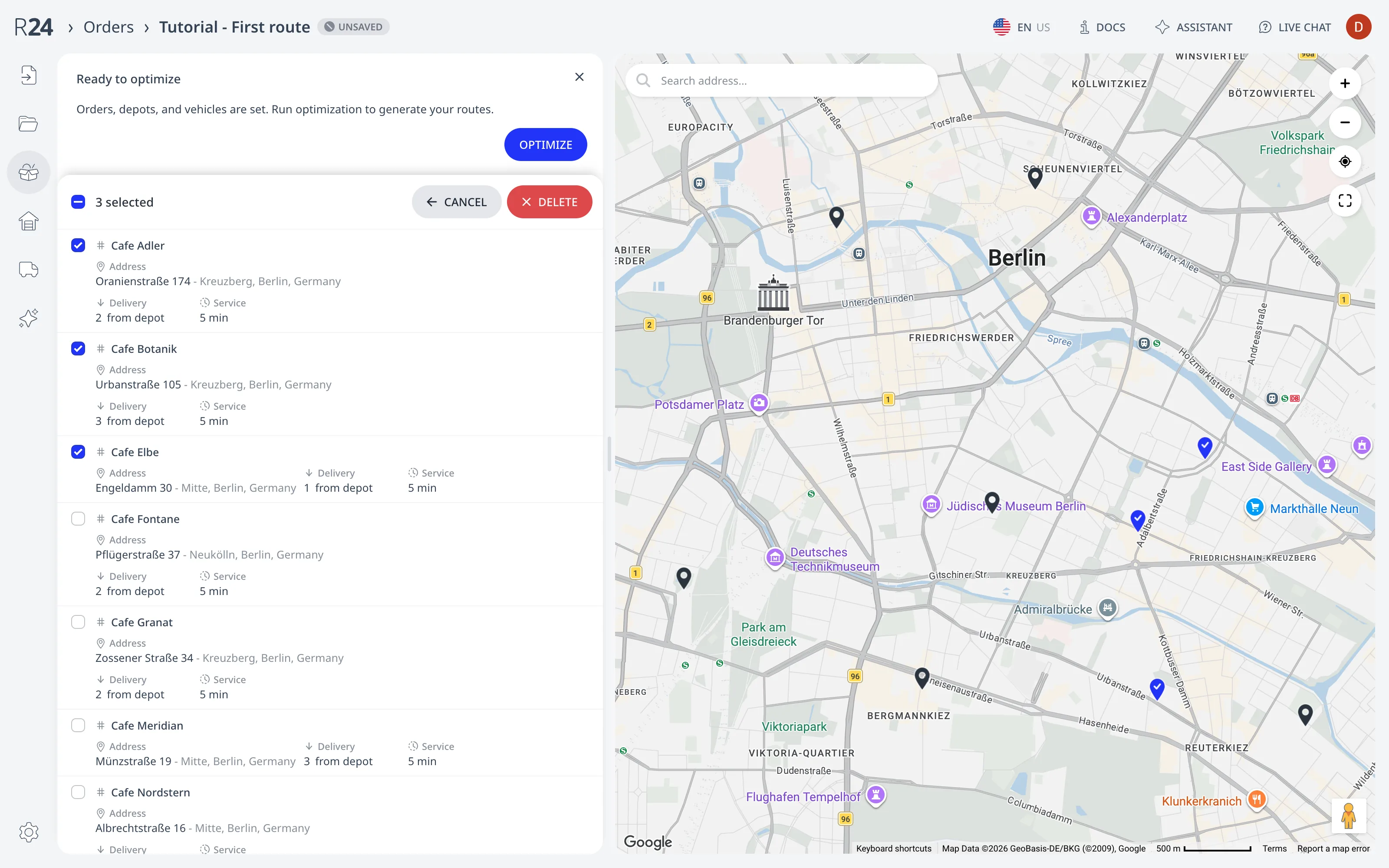The height and width of the screenshot is (868, 1389).
Task: Center the map on my location
Action: tap(1345, 161)
